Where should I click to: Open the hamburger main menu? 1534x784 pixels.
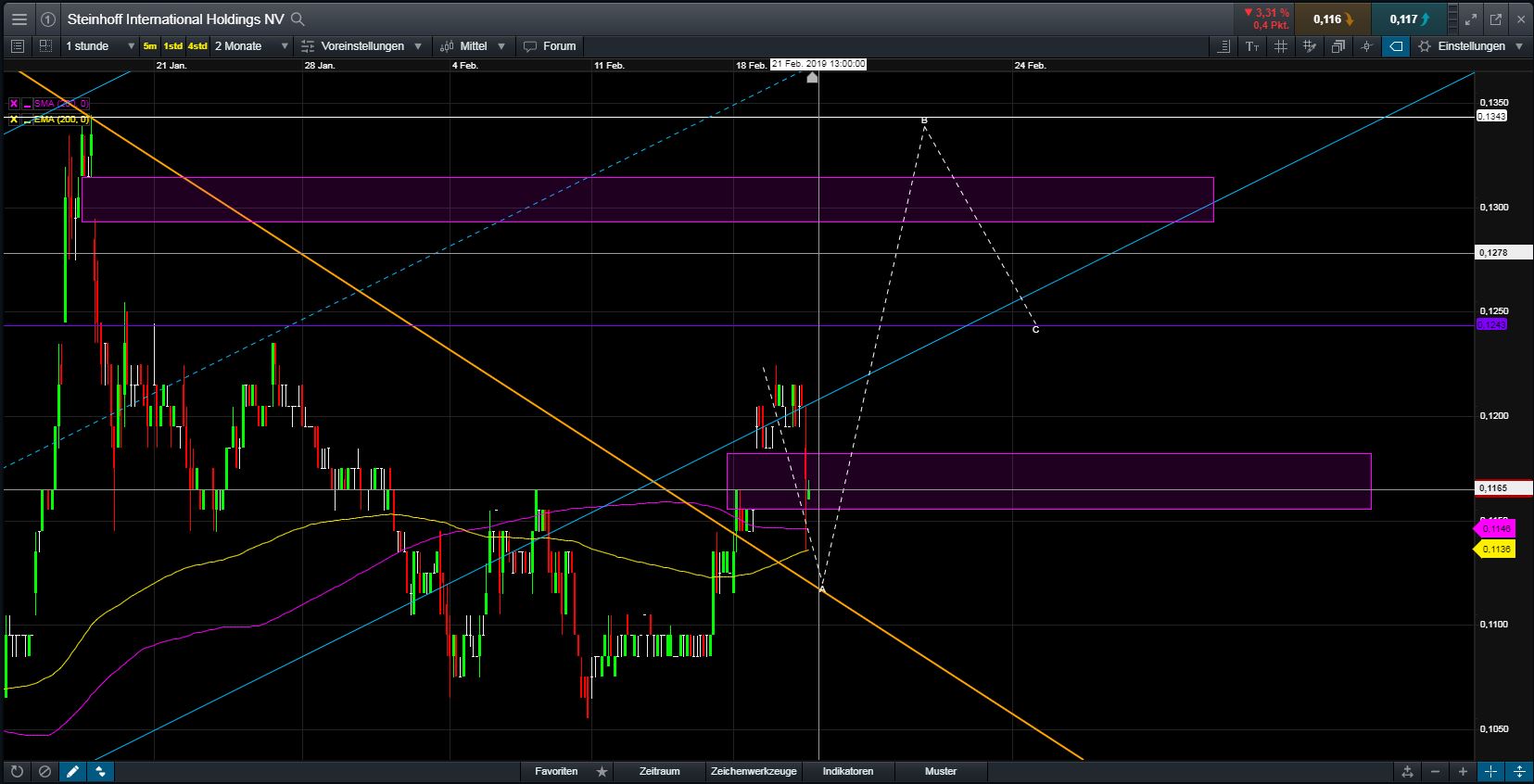click(x=19, y=19)
